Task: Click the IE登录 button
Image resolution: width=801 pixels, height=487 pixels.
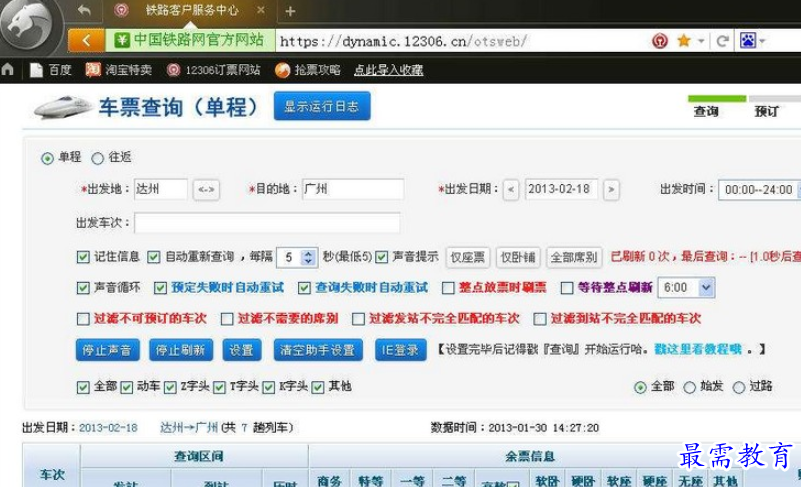Action: 400,350
